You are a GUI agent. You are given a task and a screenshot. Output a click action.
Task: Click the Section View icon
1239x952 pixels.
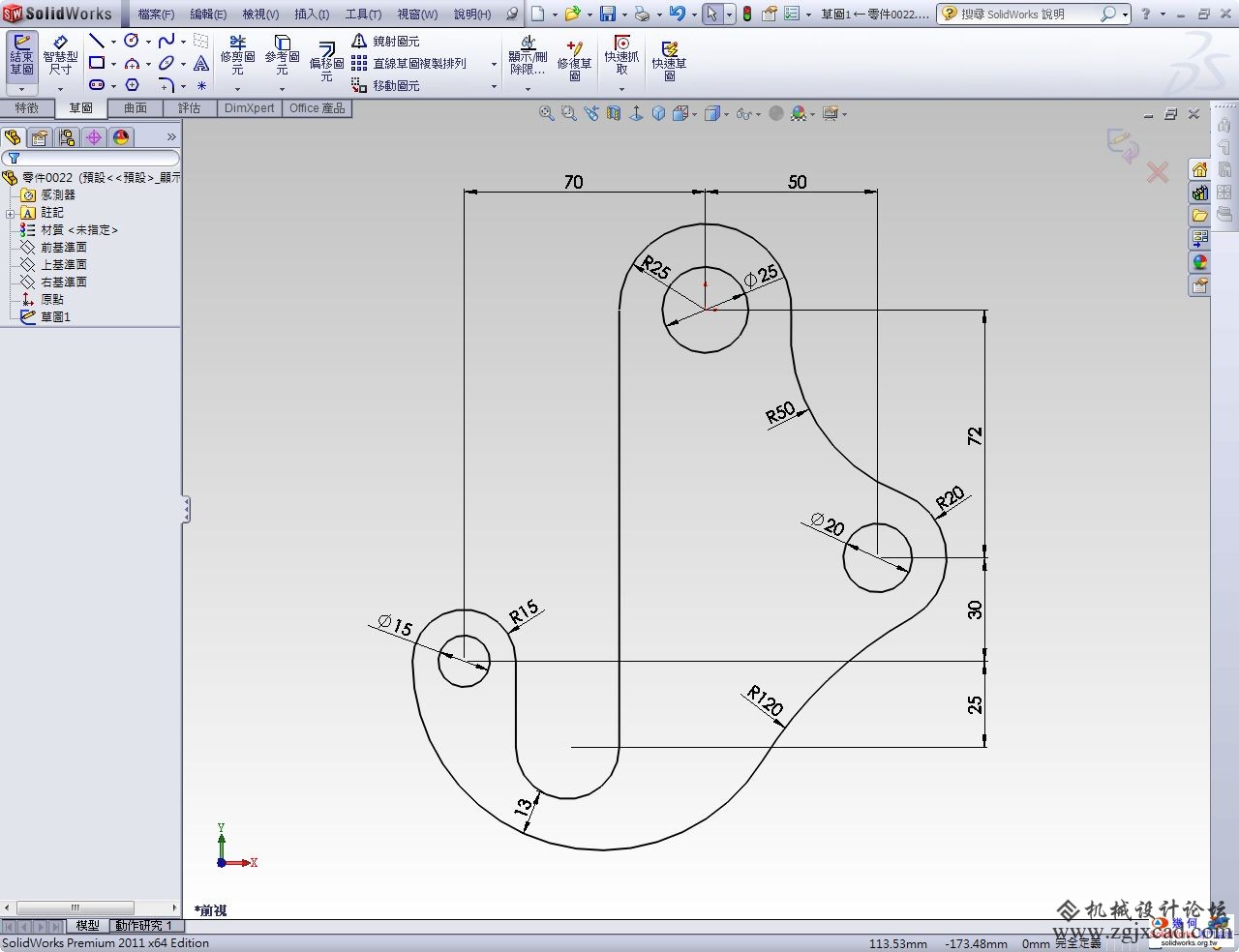614,113
